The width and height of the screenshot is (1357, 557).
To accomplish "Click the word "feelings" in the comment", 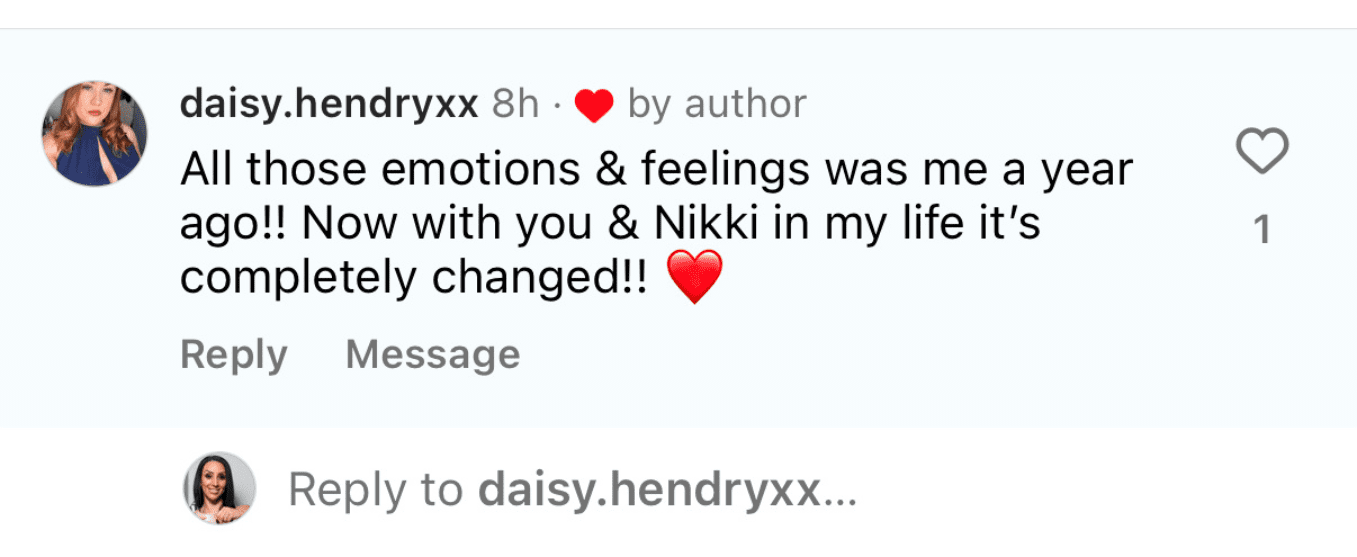I will (x=727, y=170).
